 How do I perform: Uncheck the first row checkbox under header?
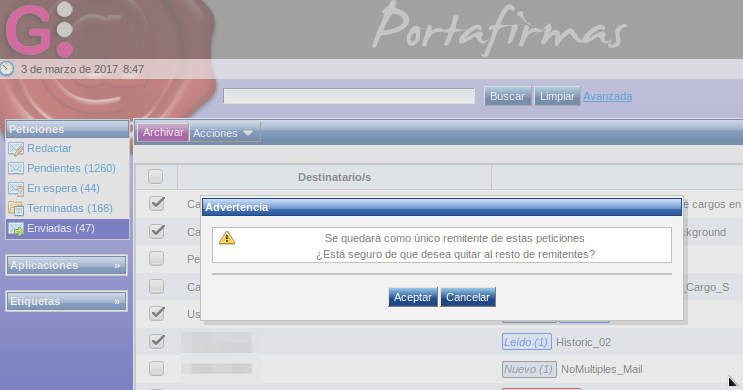coord(156,203)
